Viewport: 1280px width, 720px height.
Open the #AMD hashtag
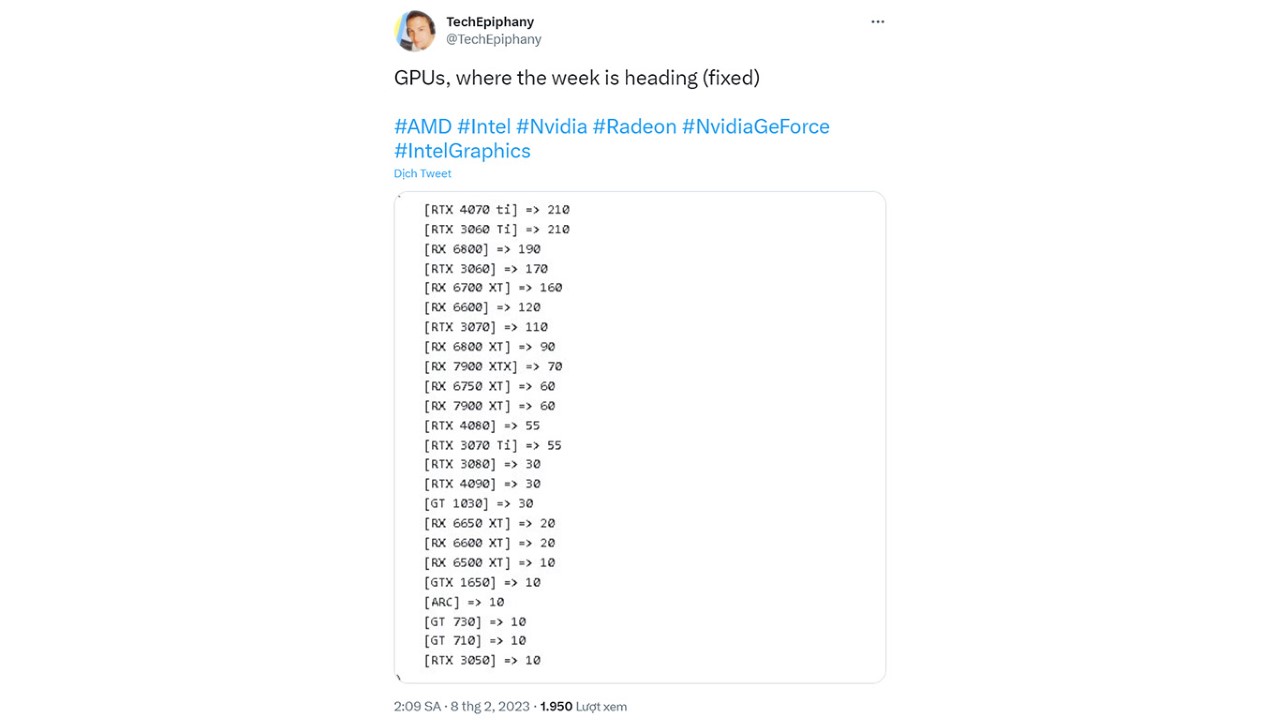click(x=423, y=126)
